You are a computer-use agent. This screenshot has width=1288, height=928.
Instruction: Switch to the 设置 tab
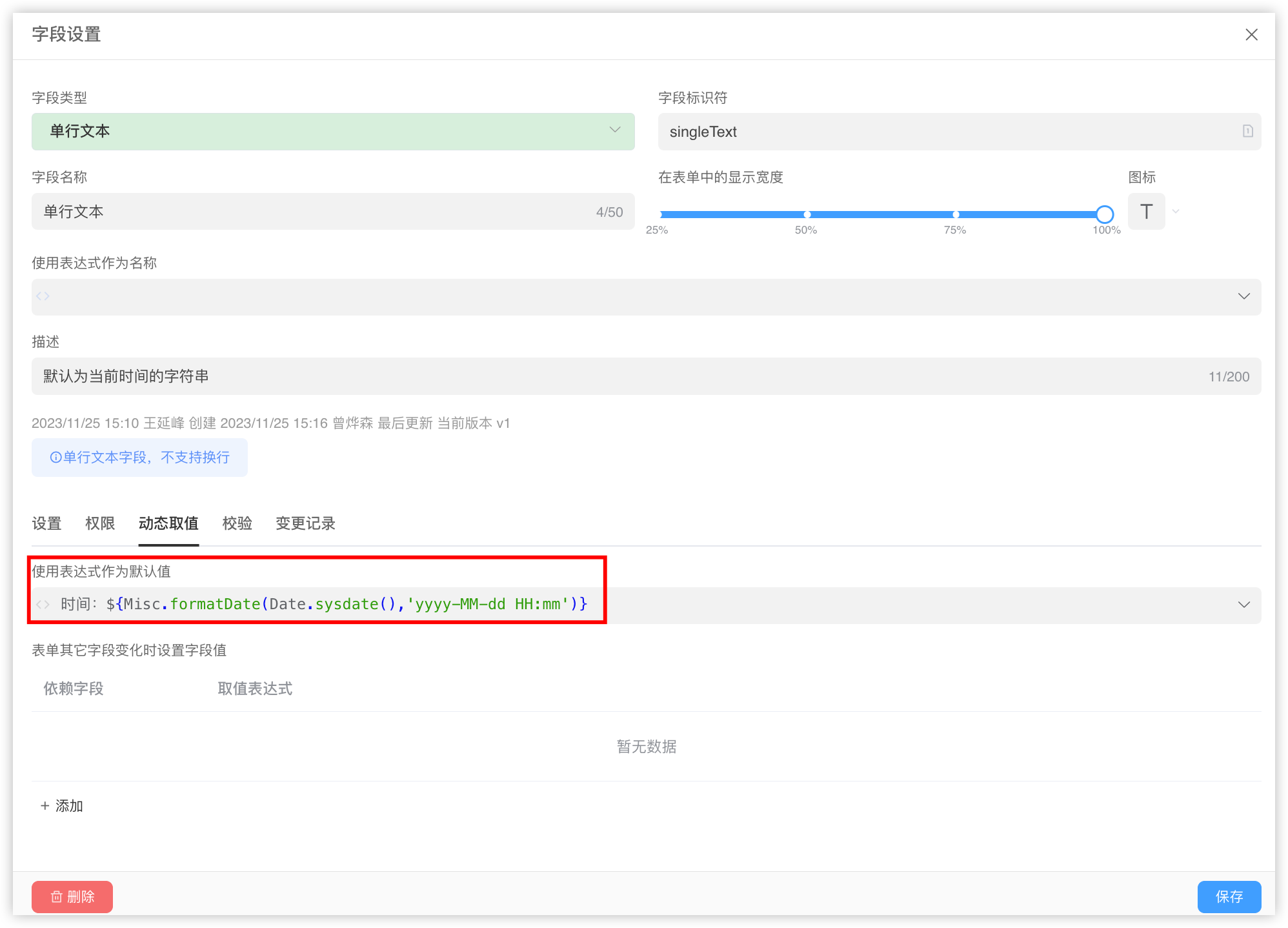(x=46, y=523)
